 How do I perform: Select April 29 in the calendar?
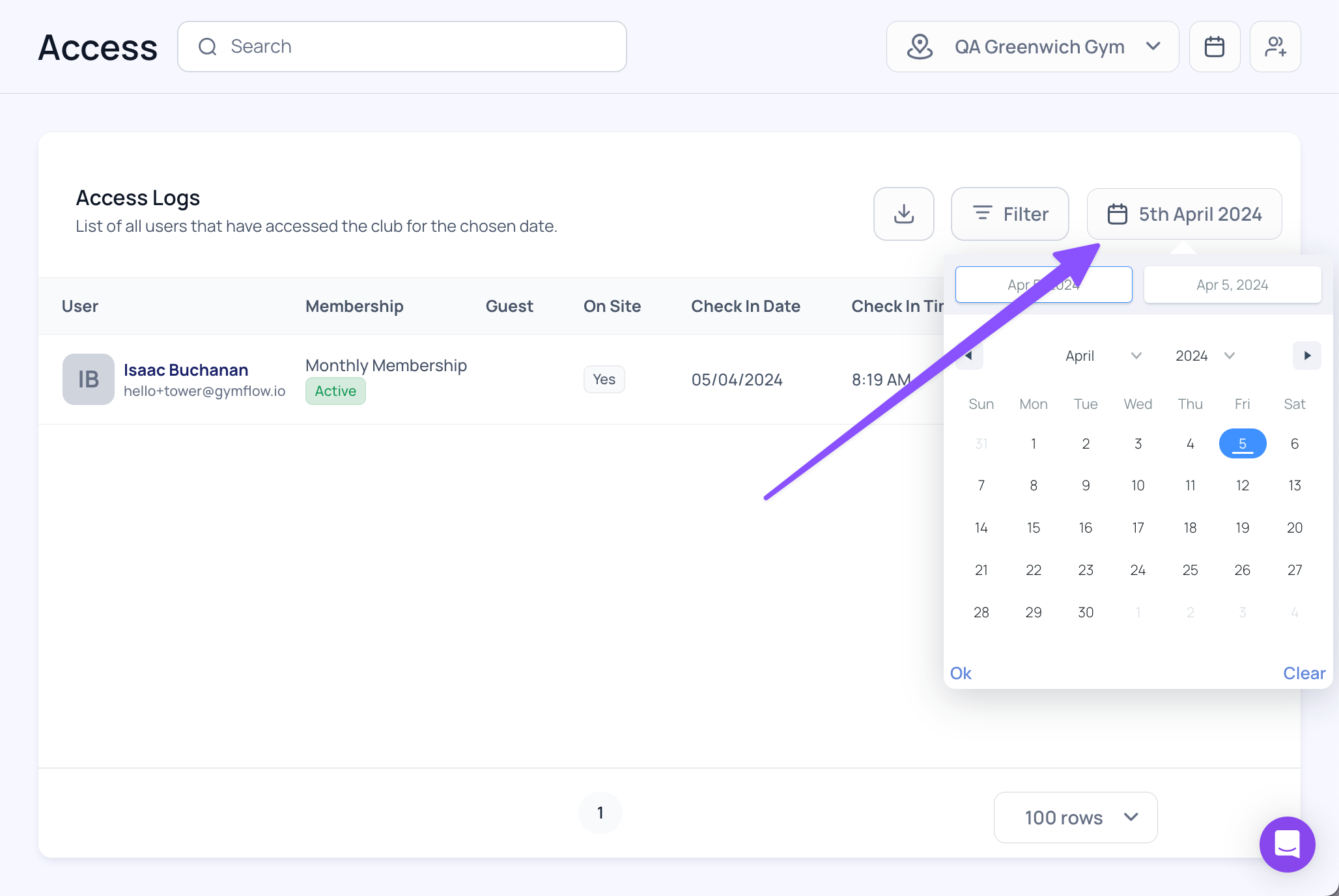coord(1034,612)
